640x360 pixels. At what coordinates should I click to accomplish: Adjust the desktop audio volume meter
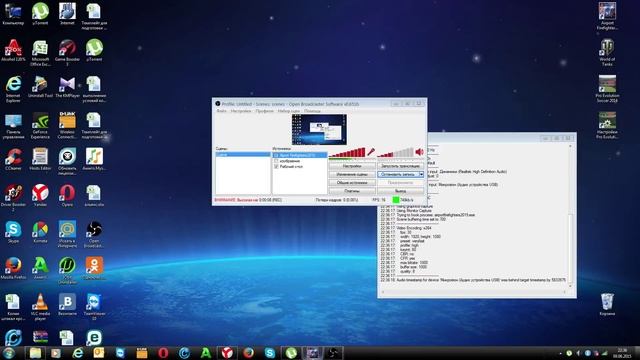coord(395,153)
